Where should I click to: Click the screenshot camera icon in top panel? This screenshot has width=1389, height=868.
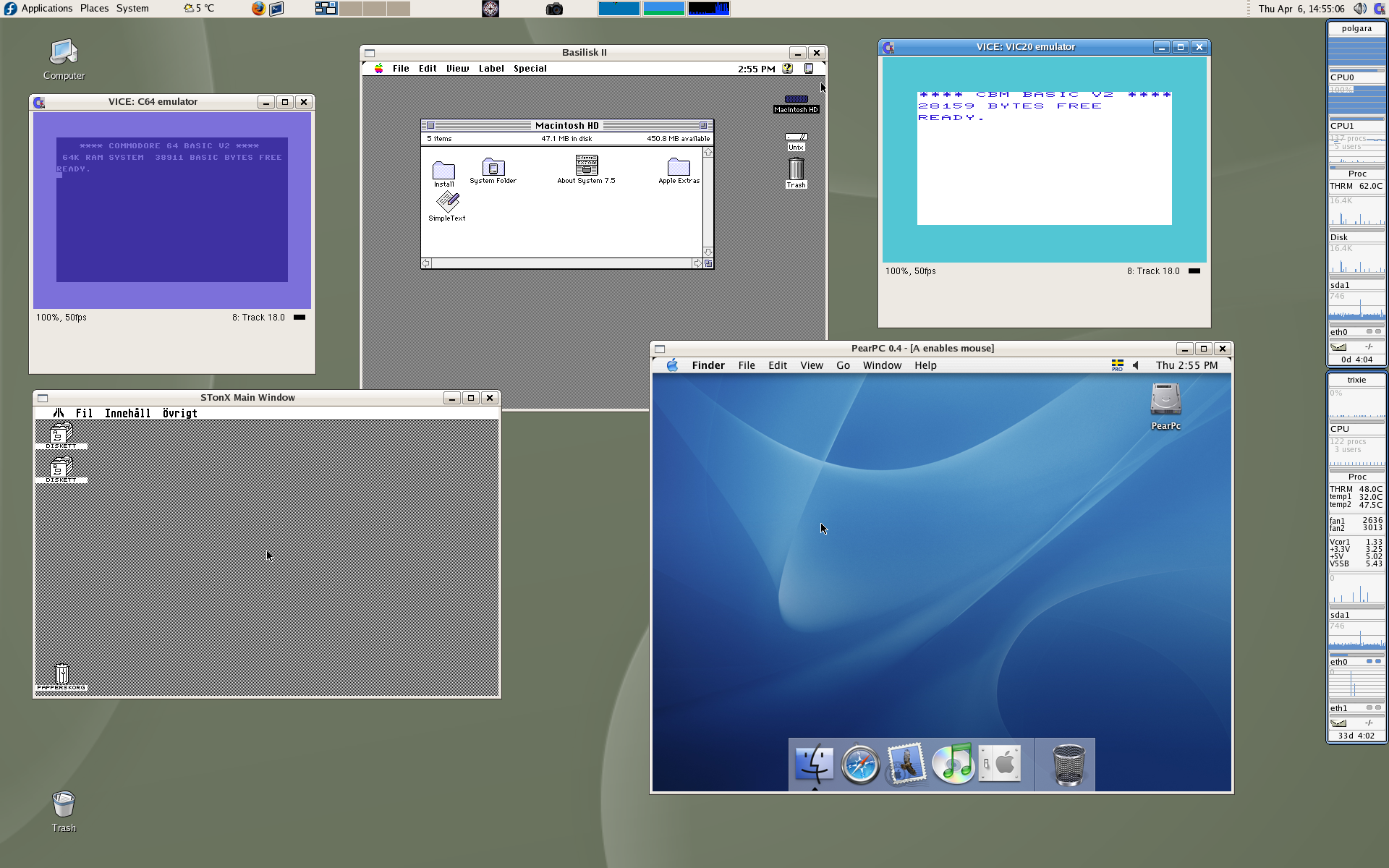(x=554, y=9)
